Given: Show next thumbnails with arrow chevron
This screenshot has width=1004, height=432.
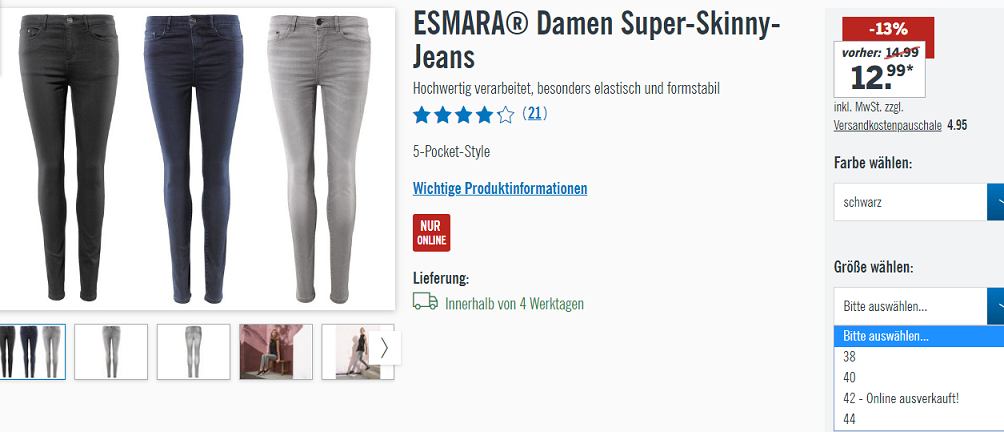Looking at the screenshot, I should pos(384,348).
